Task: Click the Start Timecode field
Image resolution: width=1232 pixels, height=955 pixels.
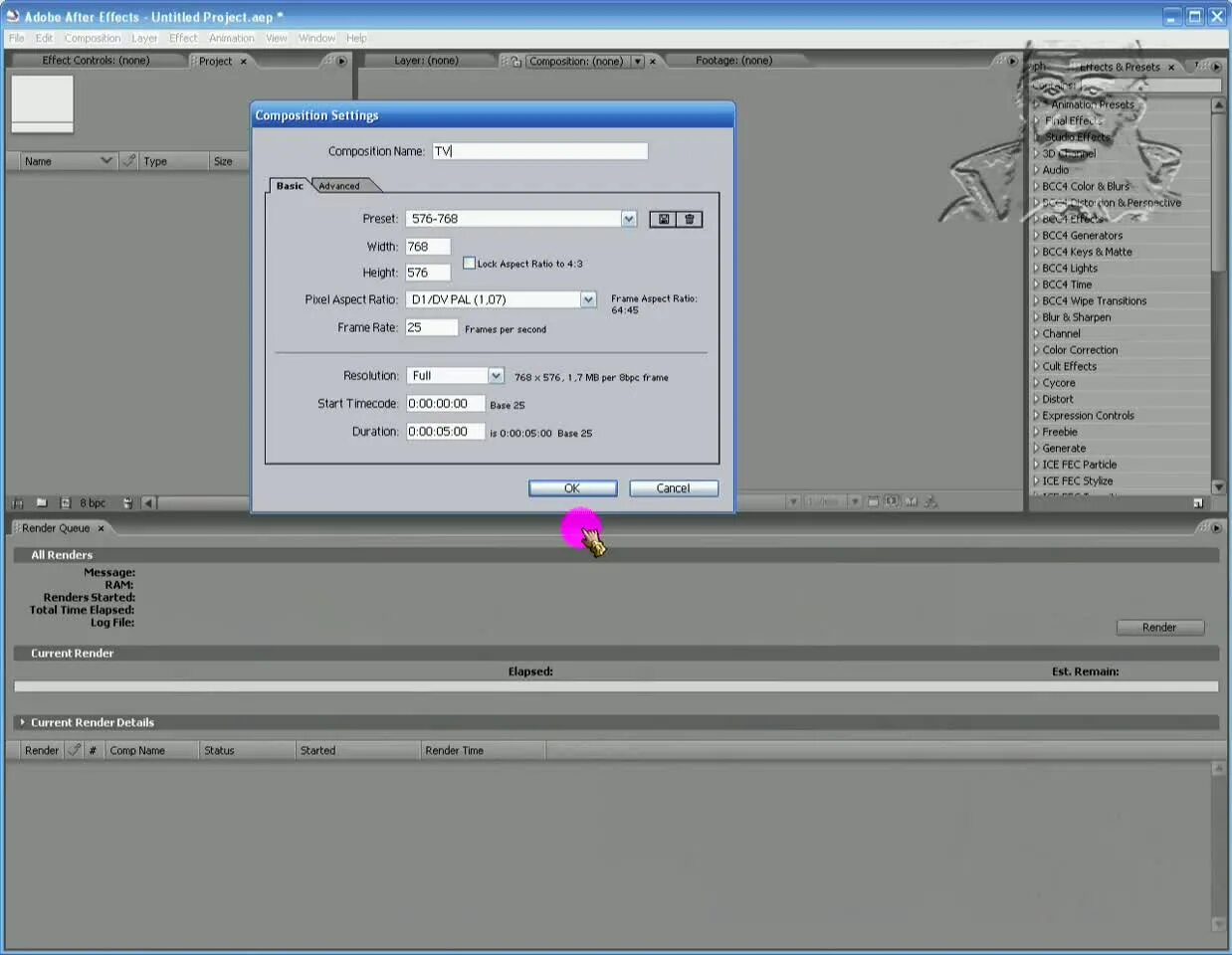Action: 445,404
